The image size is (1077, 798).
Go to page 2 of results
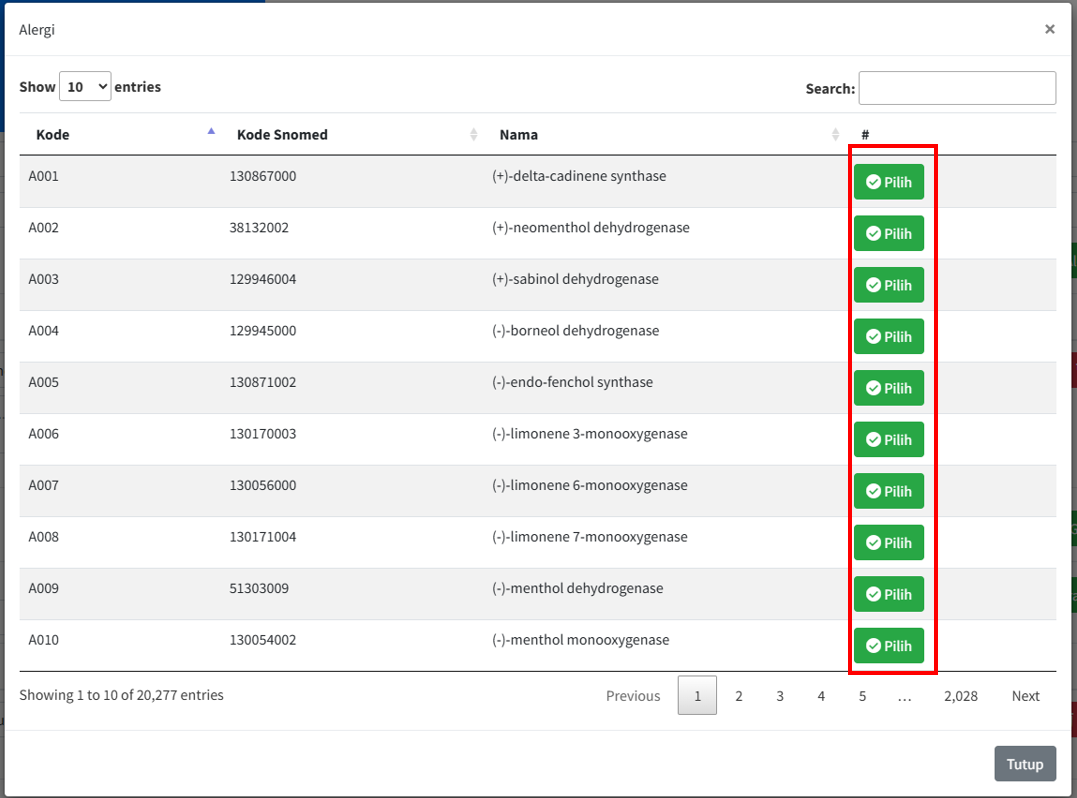[x=739, y=696]
